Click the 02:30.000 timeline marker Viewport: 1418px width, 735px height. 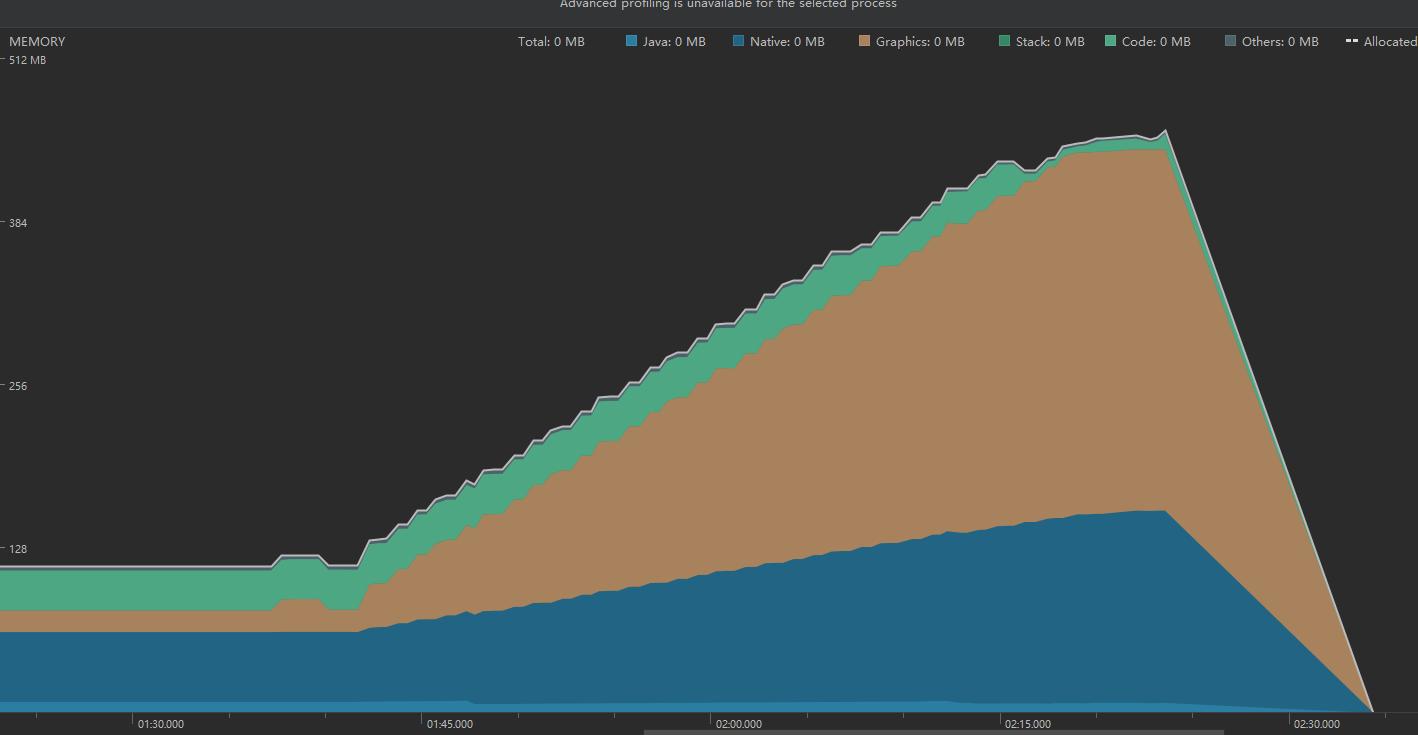(1317, 724)
